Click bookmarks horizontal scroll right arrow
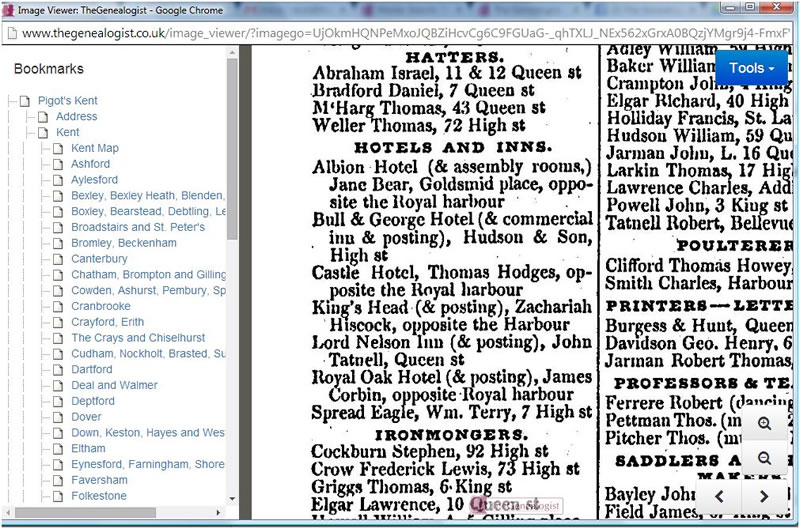This screenshot has width=800, height=529. [x=218, y=512]
